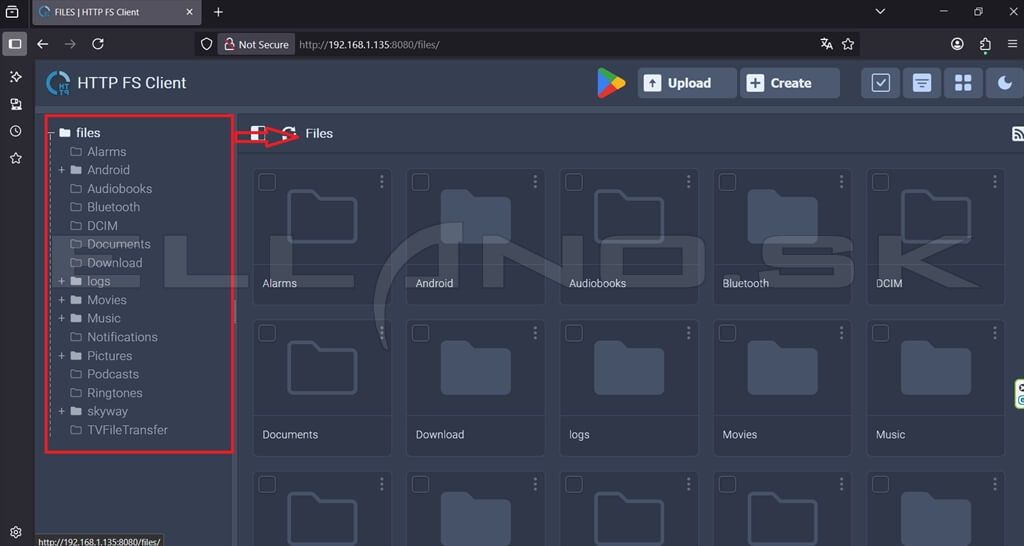Open more options for Android card
This screenshot has height=546, width=1024.
[x=535, y=182]
